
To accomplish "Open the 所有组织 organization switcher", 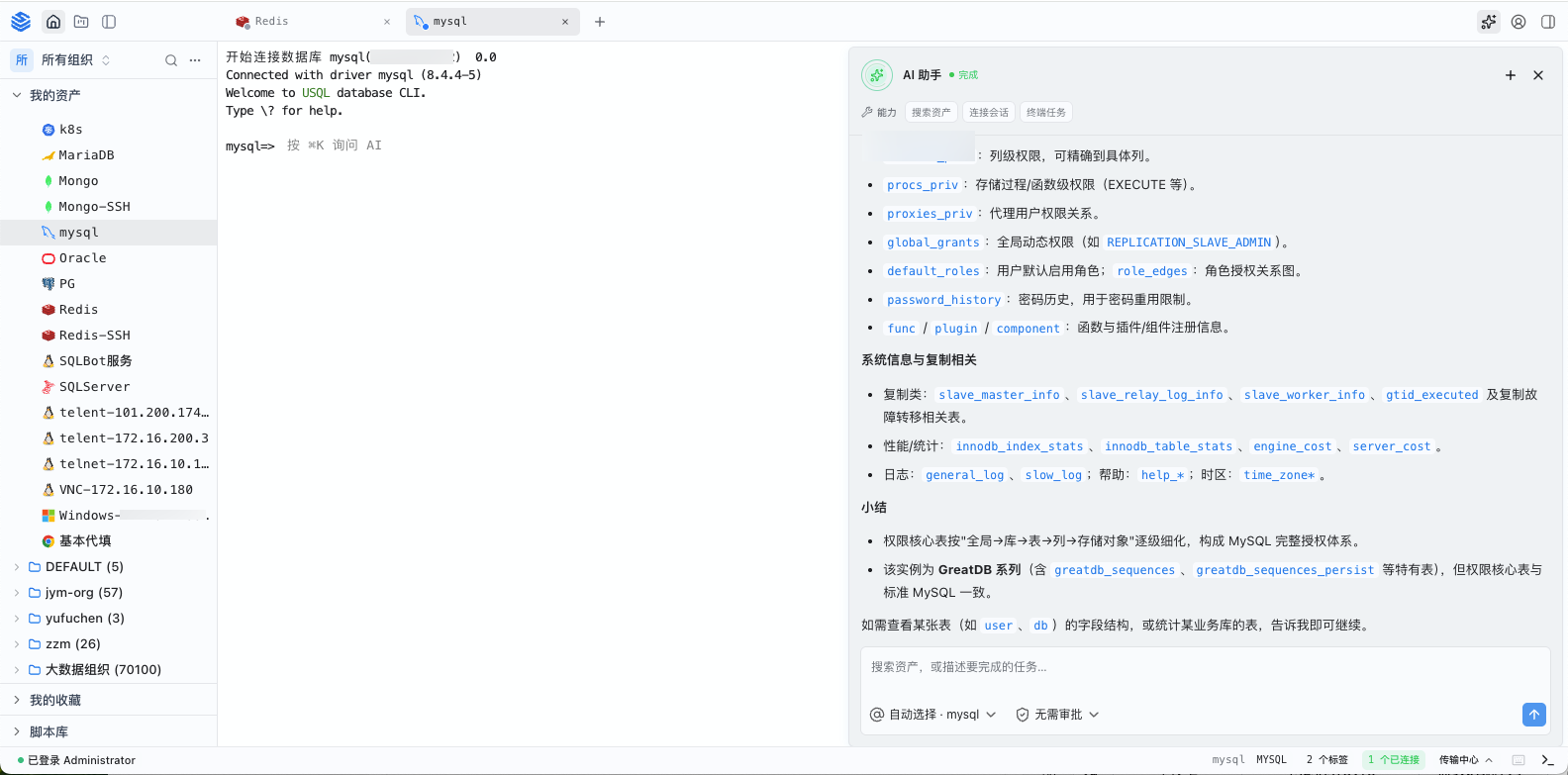I will pyautogui.click(x=61, y=60).
